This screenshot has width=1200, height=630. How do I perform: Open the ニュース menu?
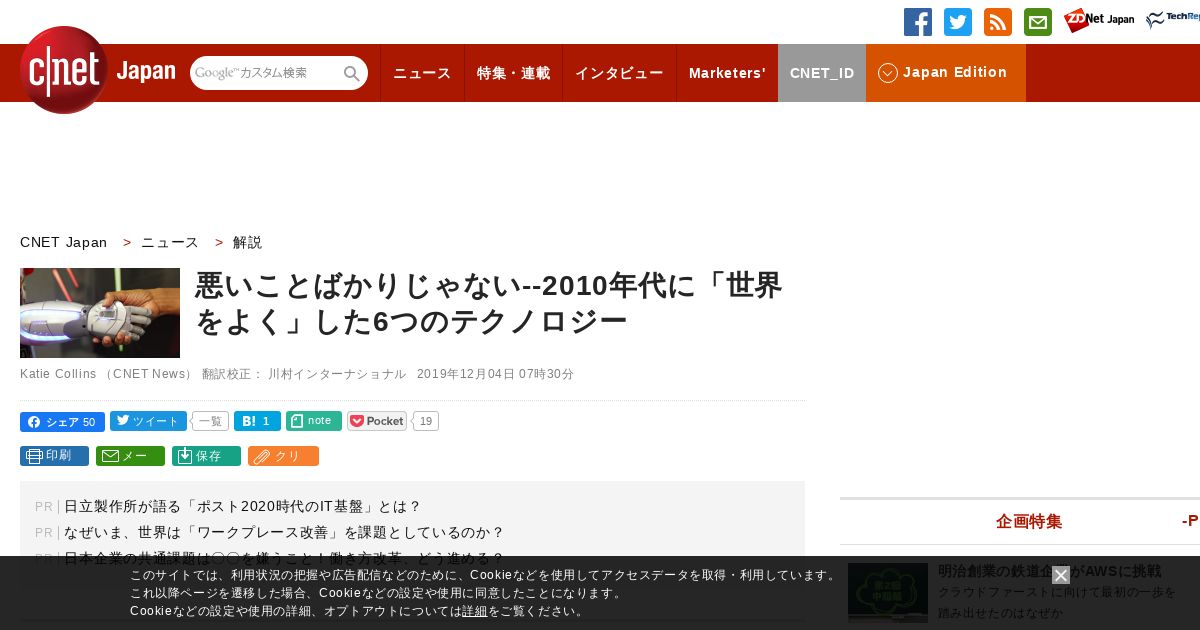[422, 73]
